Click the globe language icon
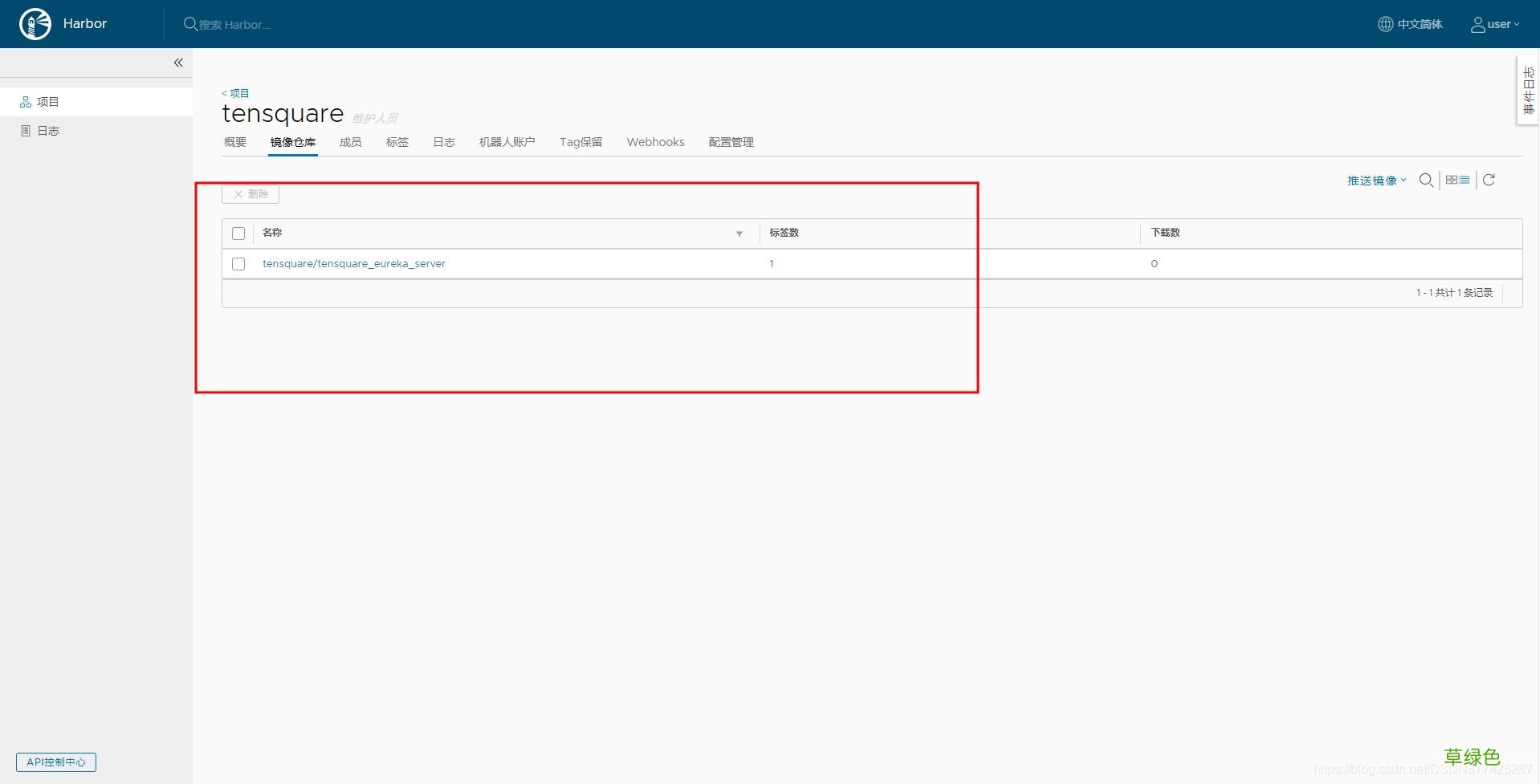1540x784 pixels. [1385, 24]
